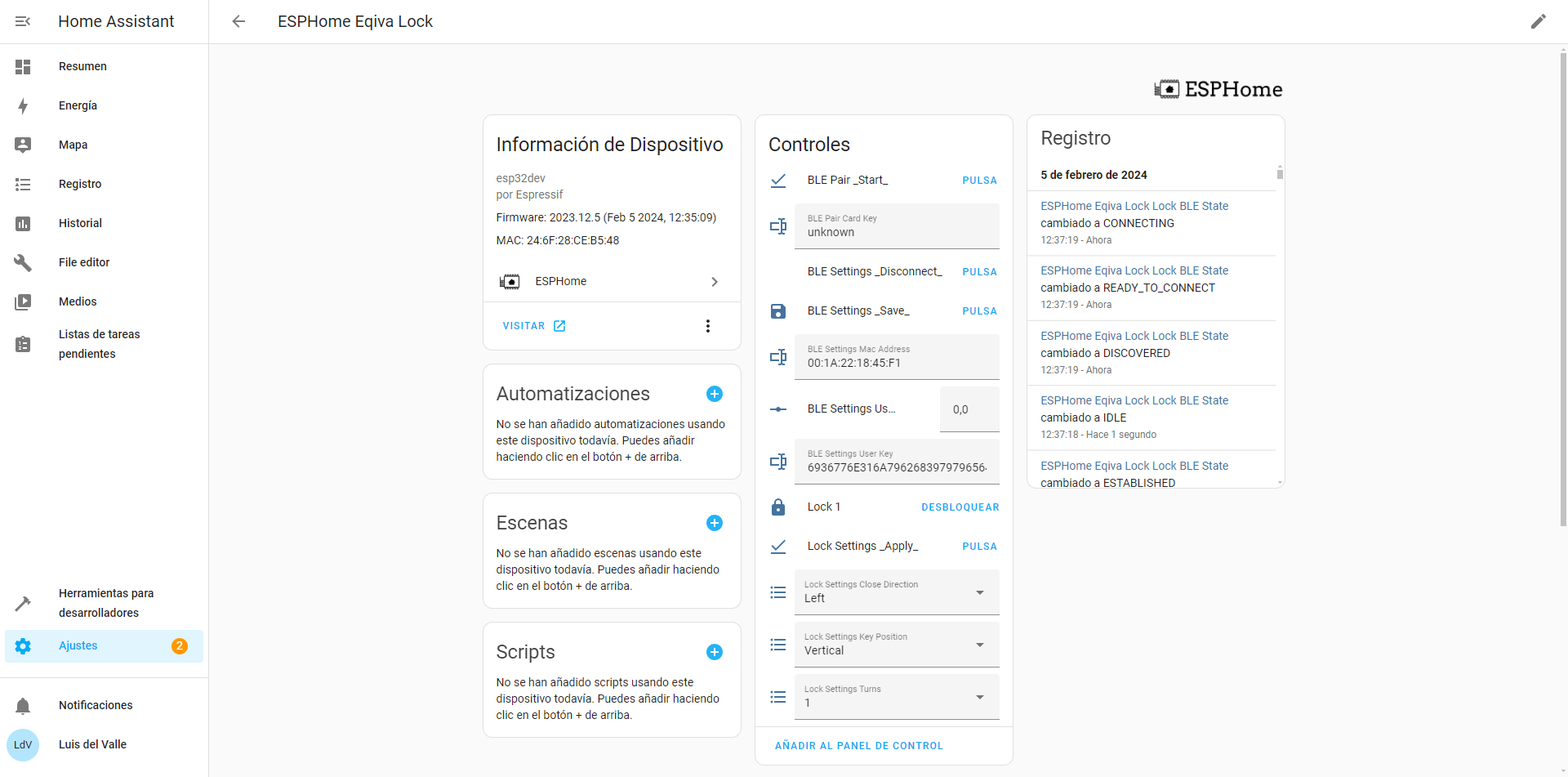Image resolution: width=1568 pixels, height=777 pixels.
Task: Open the device three-dot overflow menu
Action: [708, 326]
